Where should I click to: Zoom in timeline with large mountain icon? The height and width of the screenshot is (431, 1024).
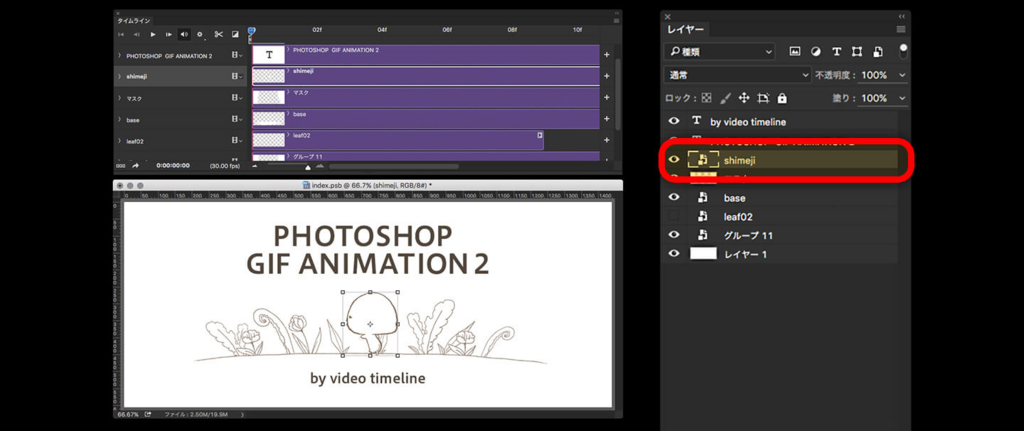click(320, 167)
